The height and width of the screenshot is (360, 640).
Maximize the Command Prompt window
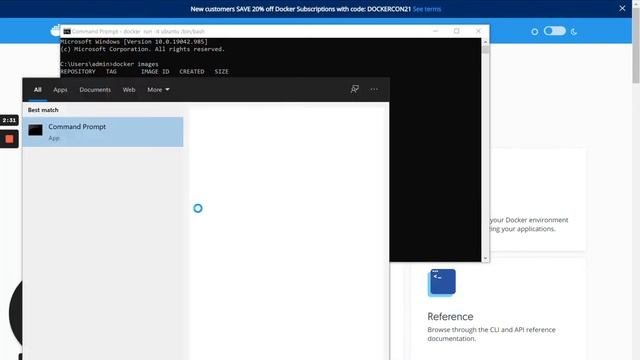point(457,31)
